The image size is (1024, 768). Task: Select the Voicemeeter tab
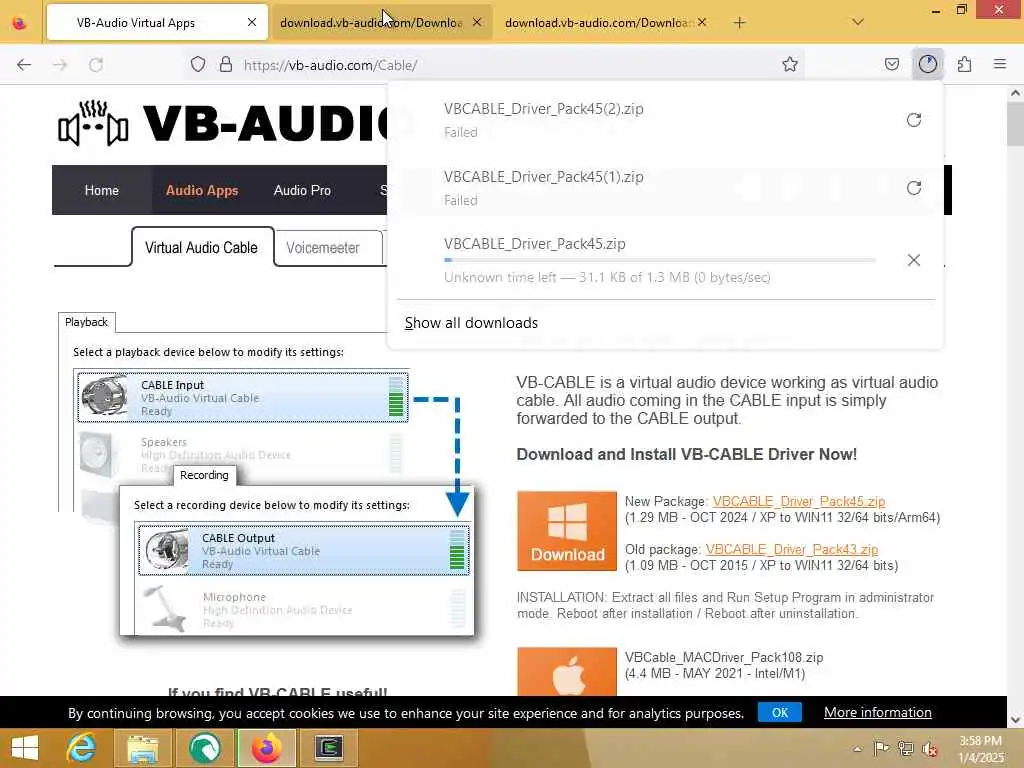click(323, 248)
